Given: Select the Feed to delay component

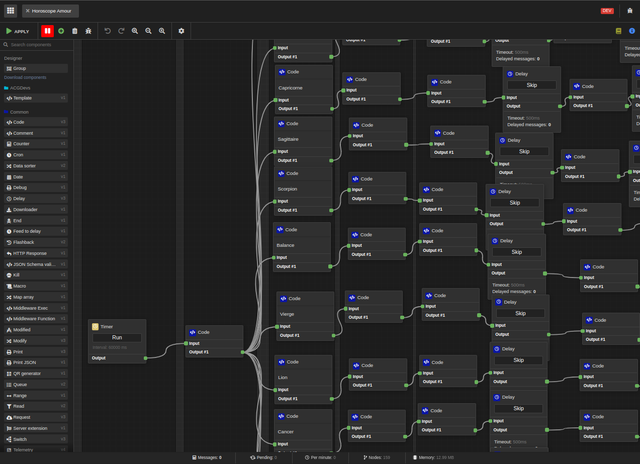Looking at the screenshot, I should click(36, 231).
